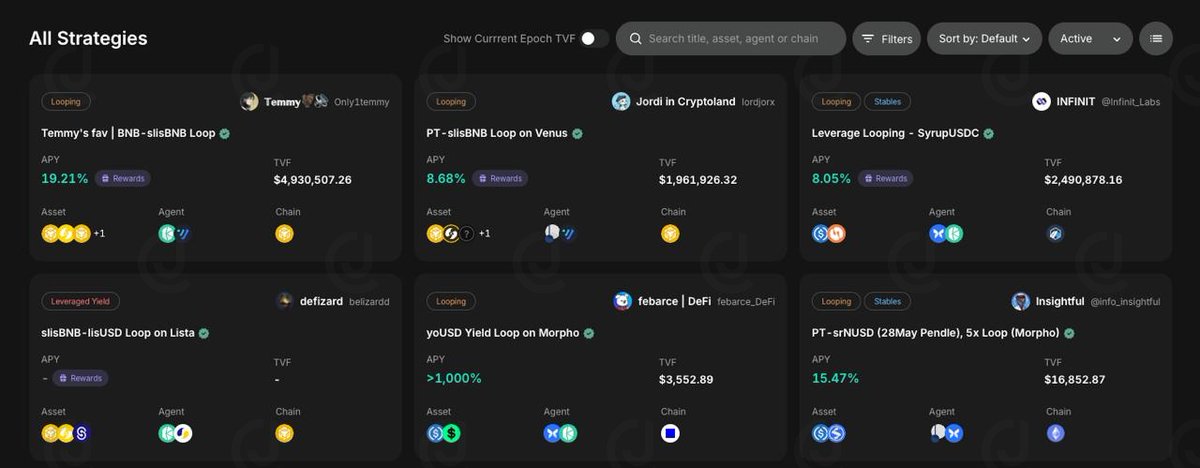
Task: Switch to list view layout icon
Action: 1156,39
